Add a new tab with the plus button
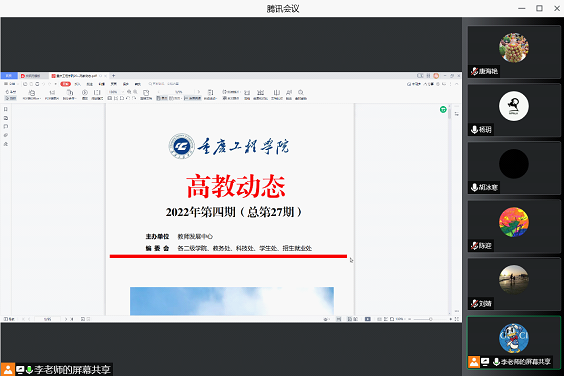 click(113, 76)
